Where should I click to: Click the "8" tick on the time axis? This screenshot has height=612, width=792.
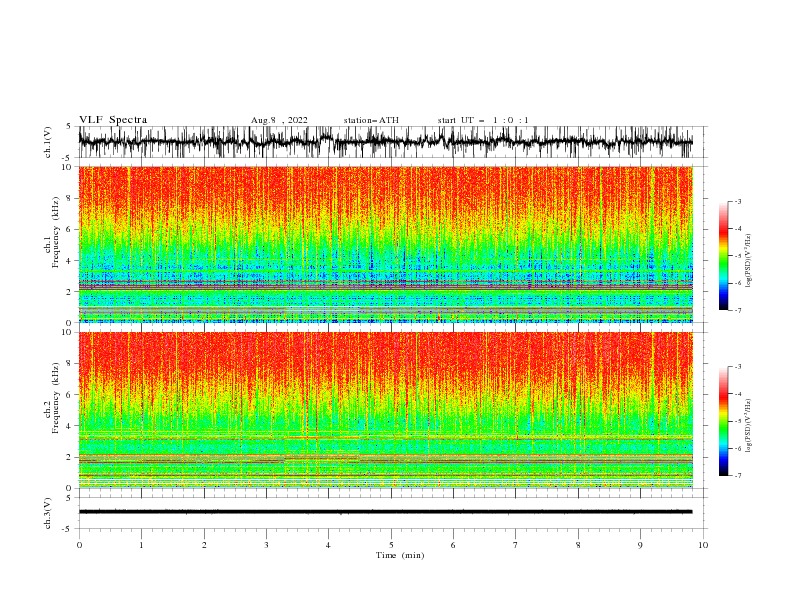click(578, 545)
